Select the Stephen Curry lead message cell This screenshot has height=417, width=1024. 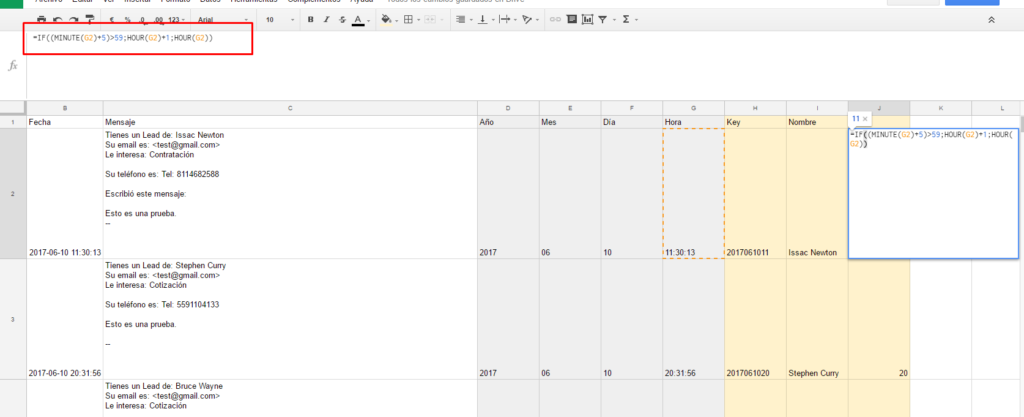pyautogui.click(x=290, y=319)
